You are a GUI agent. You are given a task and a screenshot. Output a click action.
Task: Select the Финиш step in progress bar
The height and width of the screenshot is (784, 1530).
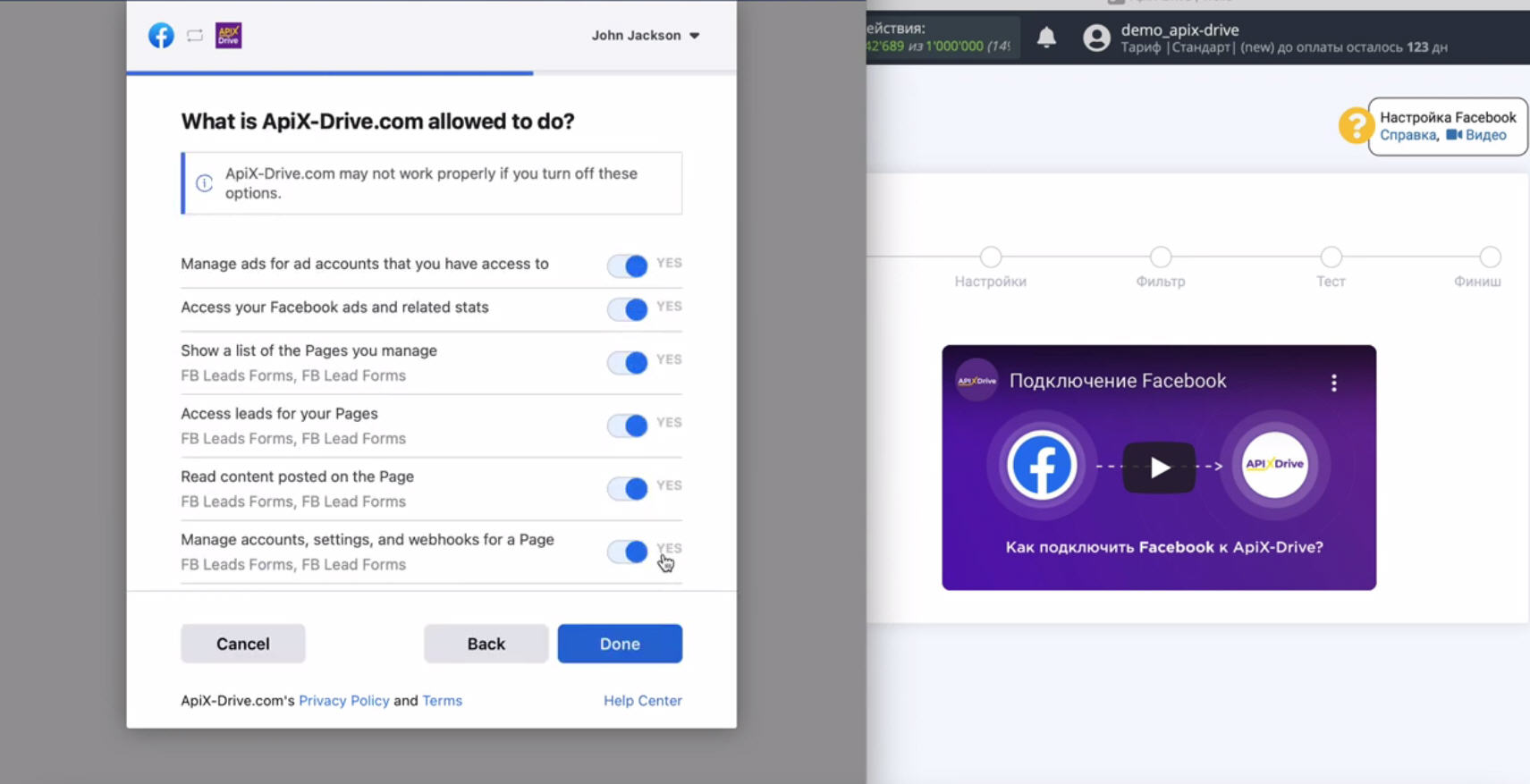[1490, 257]
